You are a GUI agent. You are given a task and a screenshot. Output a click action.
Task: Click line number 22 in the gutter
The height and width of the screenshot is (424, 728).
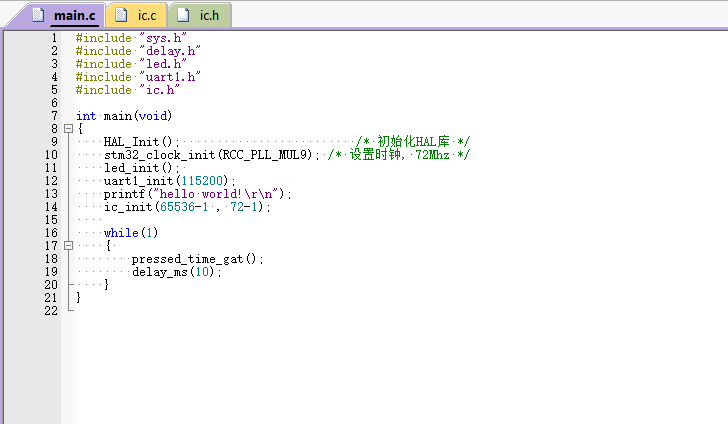pyautogui.click(x=51, y=311)
